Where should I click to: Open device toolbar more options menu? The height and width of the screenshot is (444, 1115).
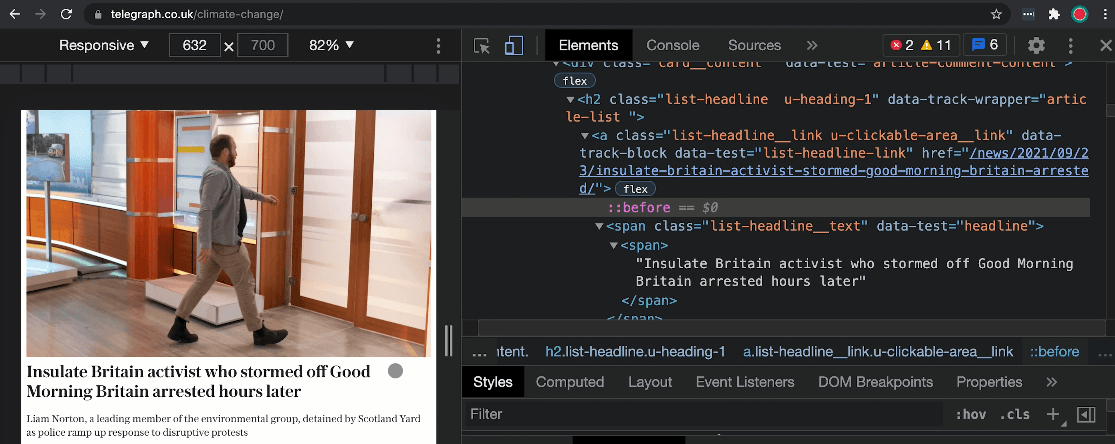pos(438,46)
